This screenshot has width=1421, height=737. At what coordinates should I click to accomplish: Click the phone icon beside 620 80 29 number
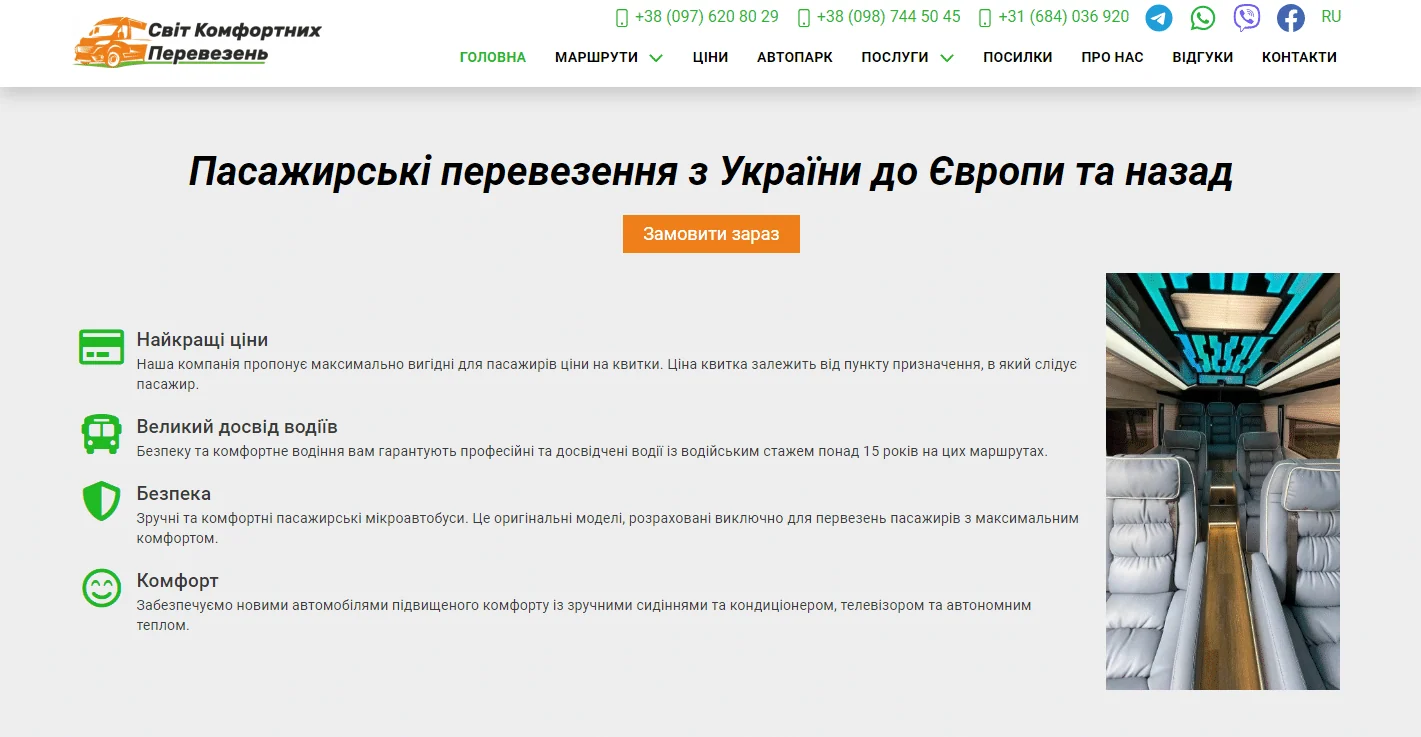click(x=622, y=18)
